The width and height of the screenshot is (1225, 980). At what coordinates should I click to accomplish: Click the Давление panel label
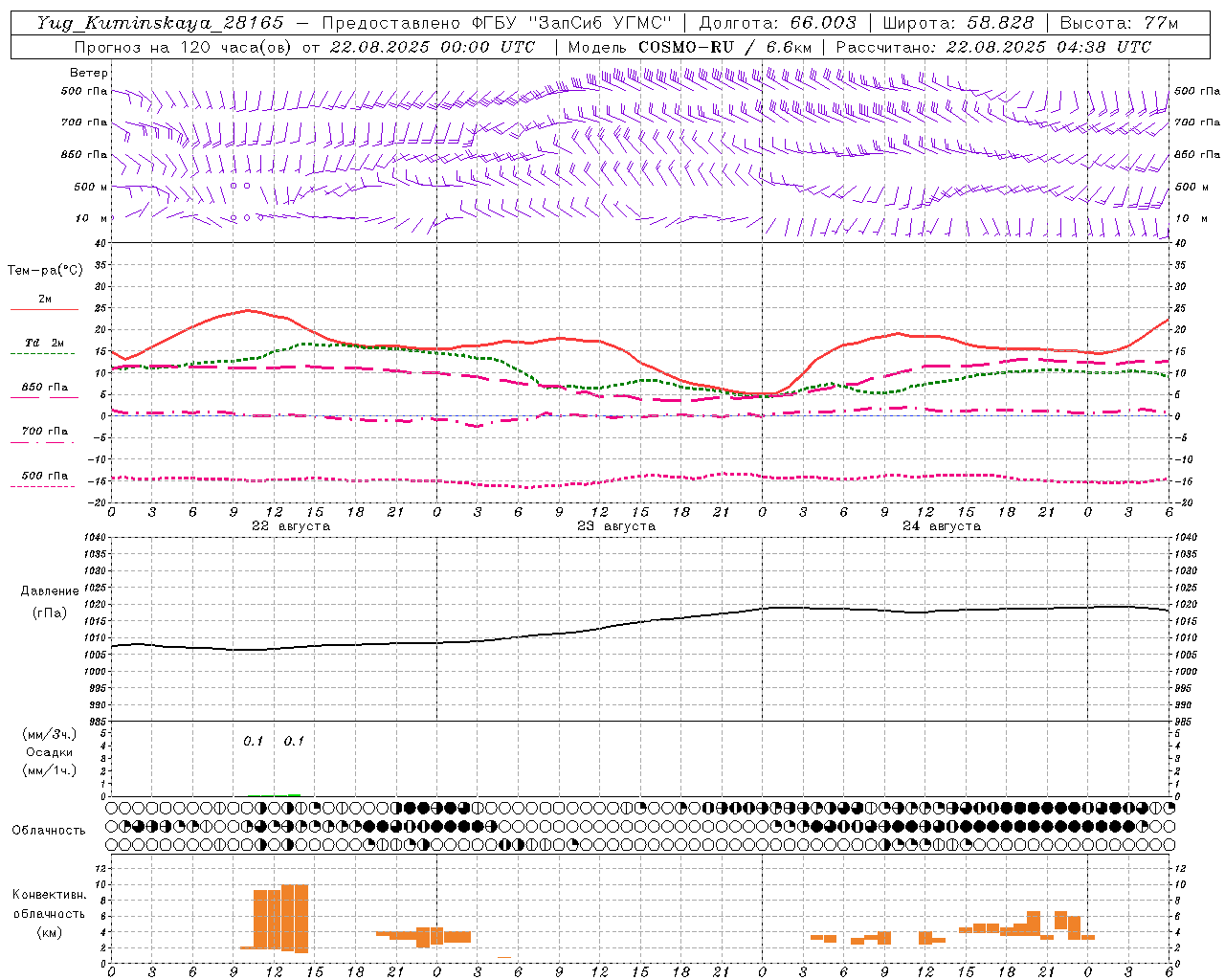click(50, 591)
